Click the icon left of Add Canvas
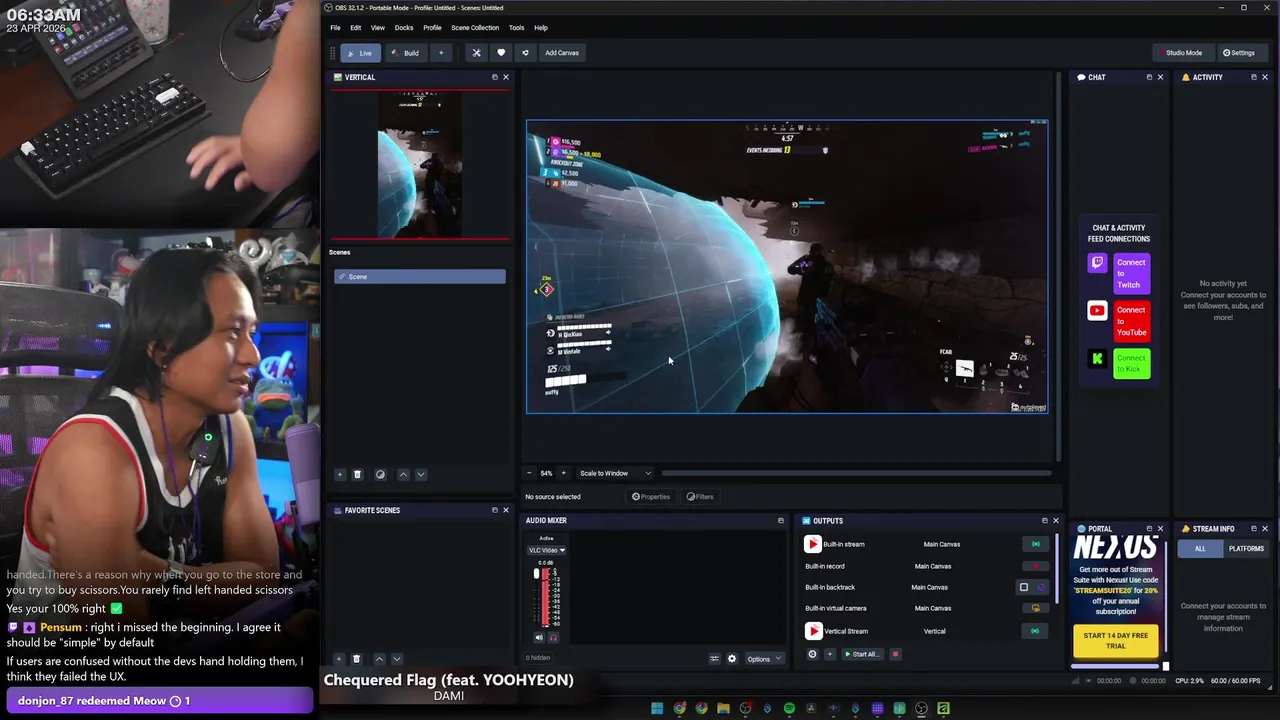The image size is (1280, 720). coord(525,53)
